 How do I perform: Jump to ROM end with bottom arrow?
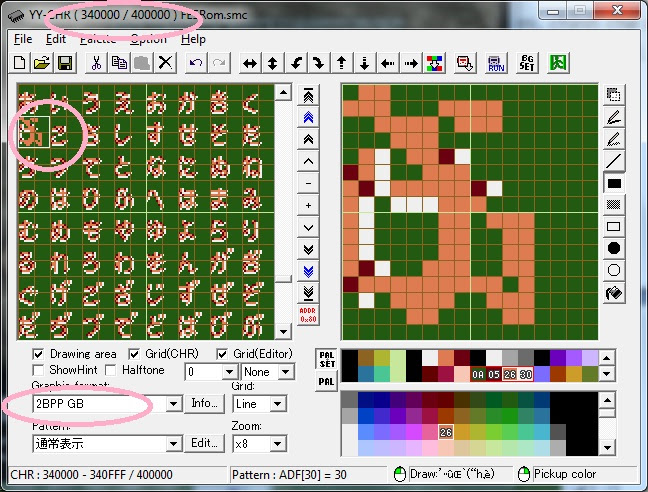pos(308,293)
